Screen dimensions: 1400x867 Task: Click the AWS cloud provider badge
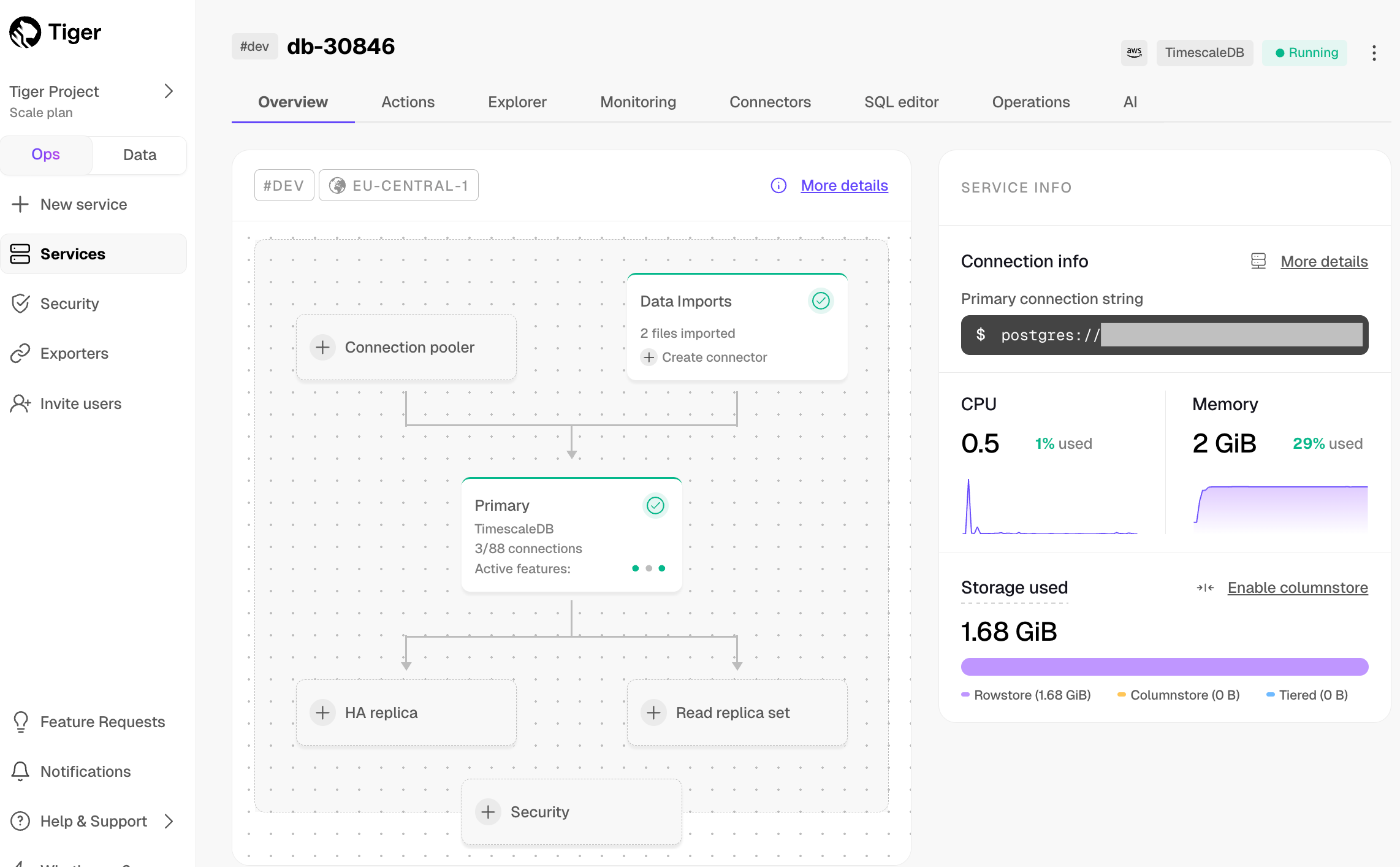tap(1134, 53)
